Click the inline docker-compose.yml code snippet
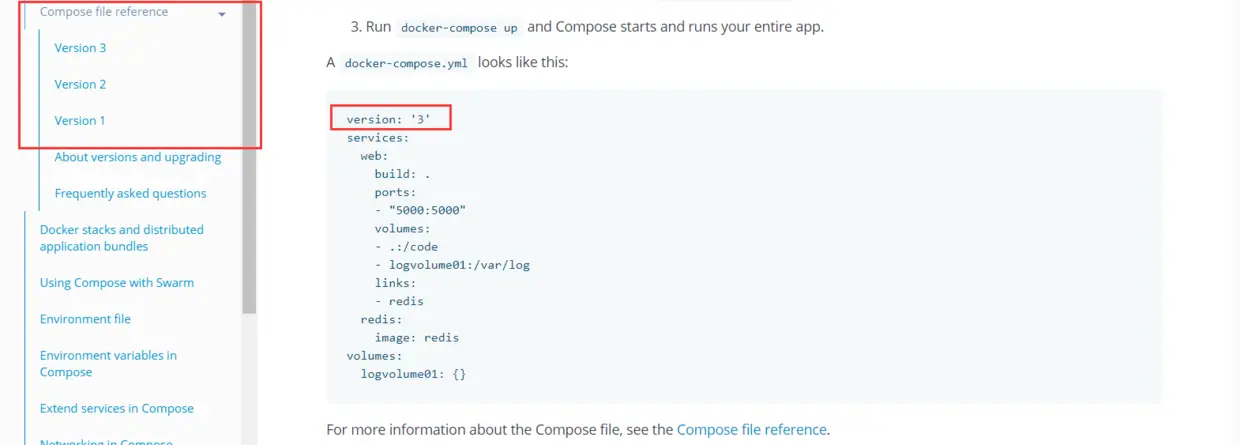The image size is (1240, 445). [x=405, y=63]
